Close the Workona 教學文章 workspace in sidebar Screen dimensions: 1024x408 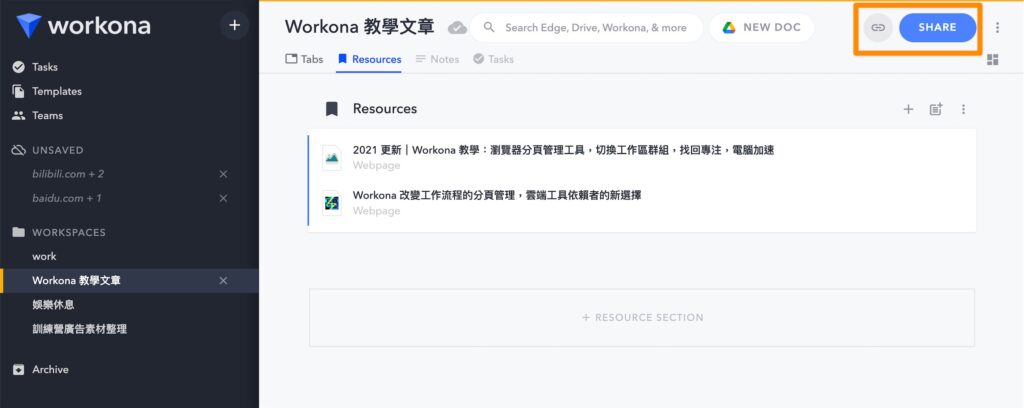point(223,281)
